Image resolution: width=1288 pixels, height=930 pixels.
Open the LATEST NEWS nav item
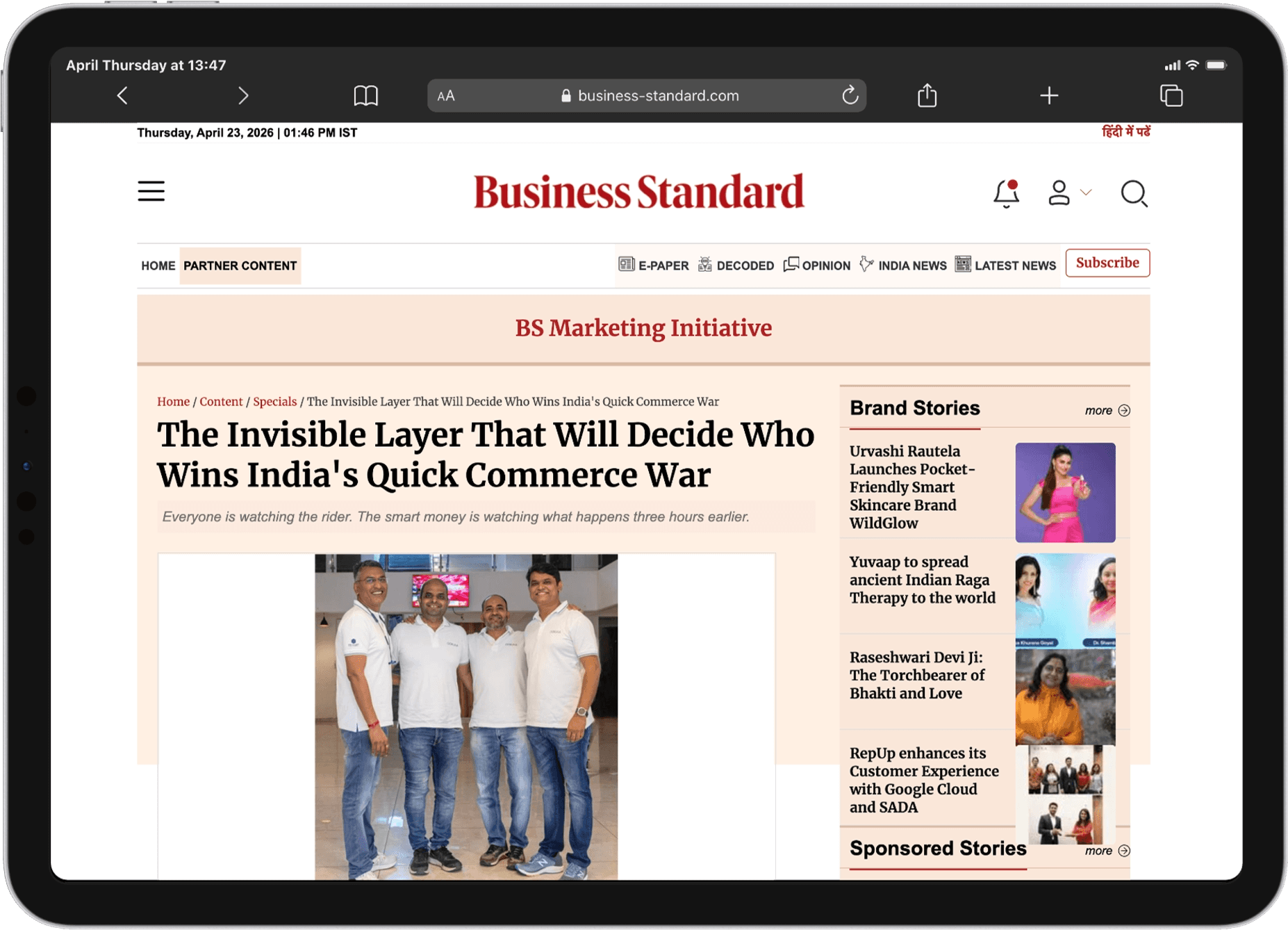[1006, 266]
